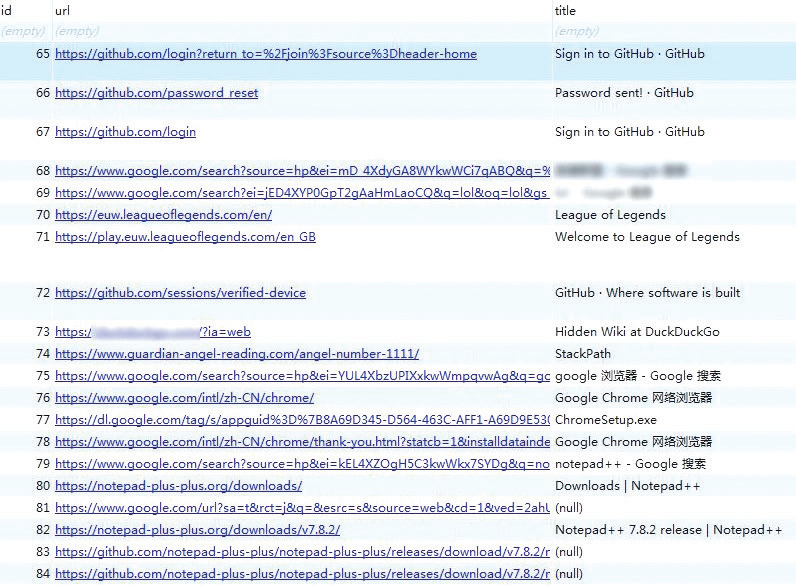Open the github.com/sessions/verified-device link

tap(181, 293)
